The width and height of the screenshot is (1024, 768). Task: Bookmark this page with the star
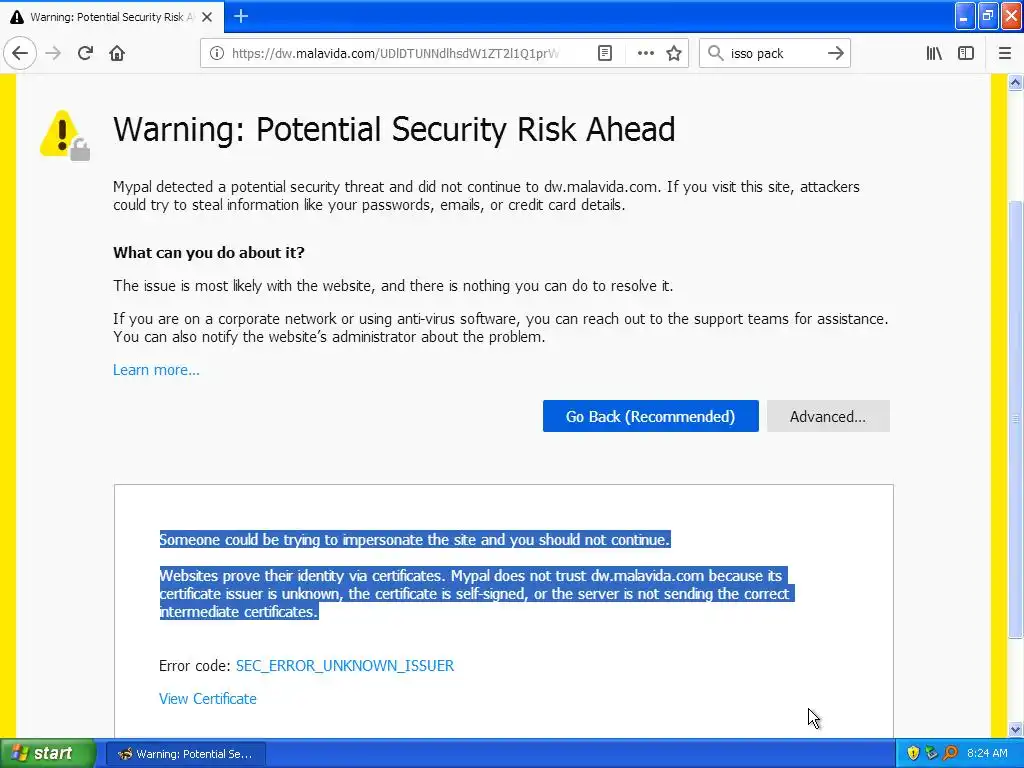pos(674,53)
